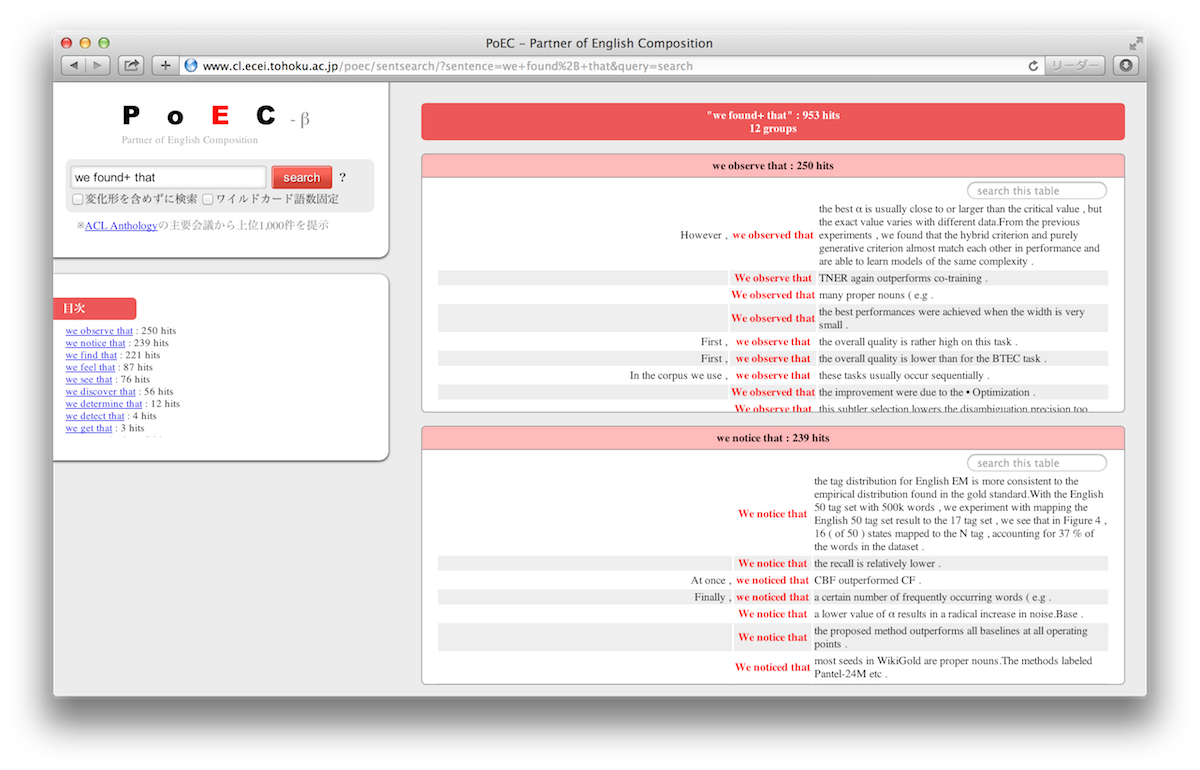The image size is (1200, 770).
Task: Jump to "we find that" in contents
Action: coord(92,355)
